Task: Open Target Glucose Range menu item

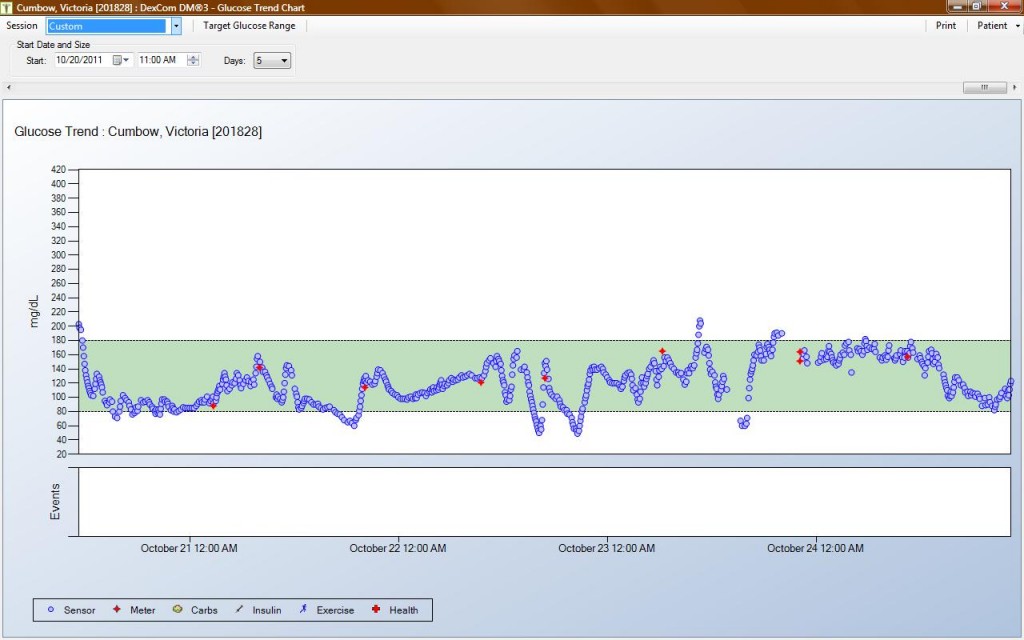Action: 249,26
